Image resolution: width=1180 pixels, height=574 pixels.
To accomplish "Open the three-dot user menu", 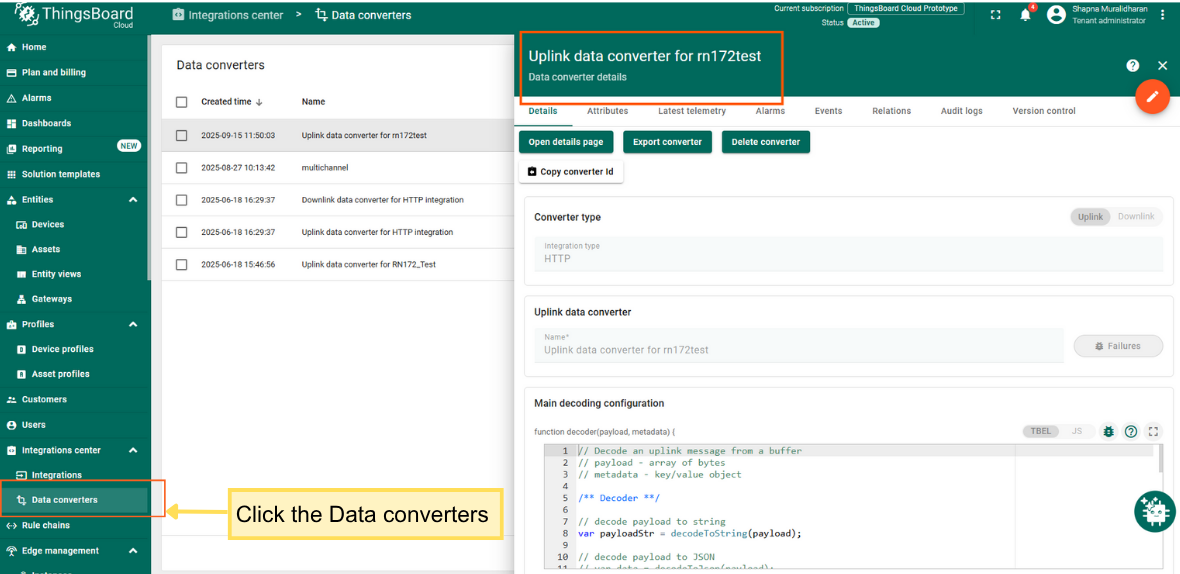I will pos(1162,15).
